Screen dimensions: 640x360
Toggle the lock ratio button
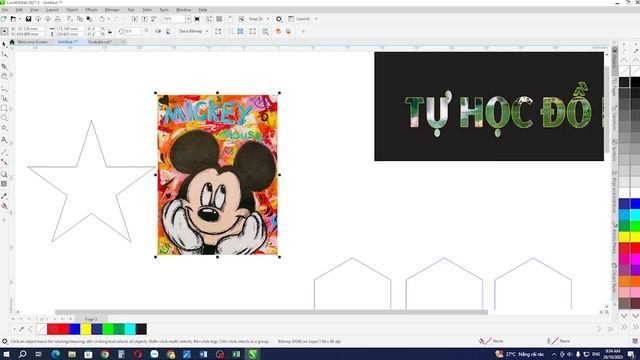point(109,31)
